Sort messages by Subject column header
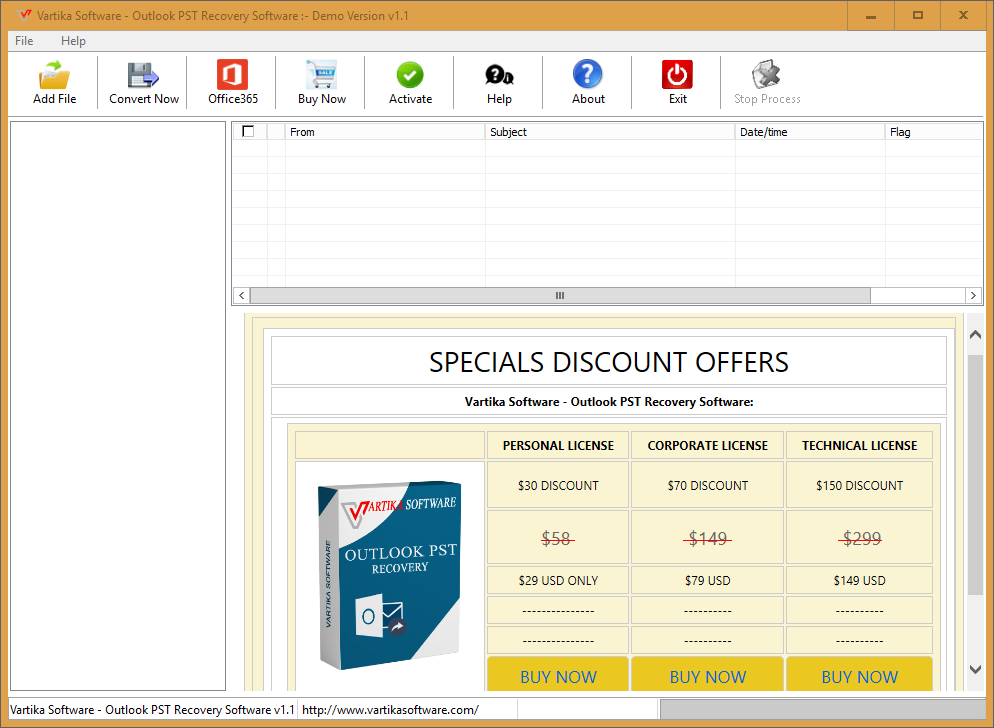Viewport: 994px width, 728px height. [610, 132]
